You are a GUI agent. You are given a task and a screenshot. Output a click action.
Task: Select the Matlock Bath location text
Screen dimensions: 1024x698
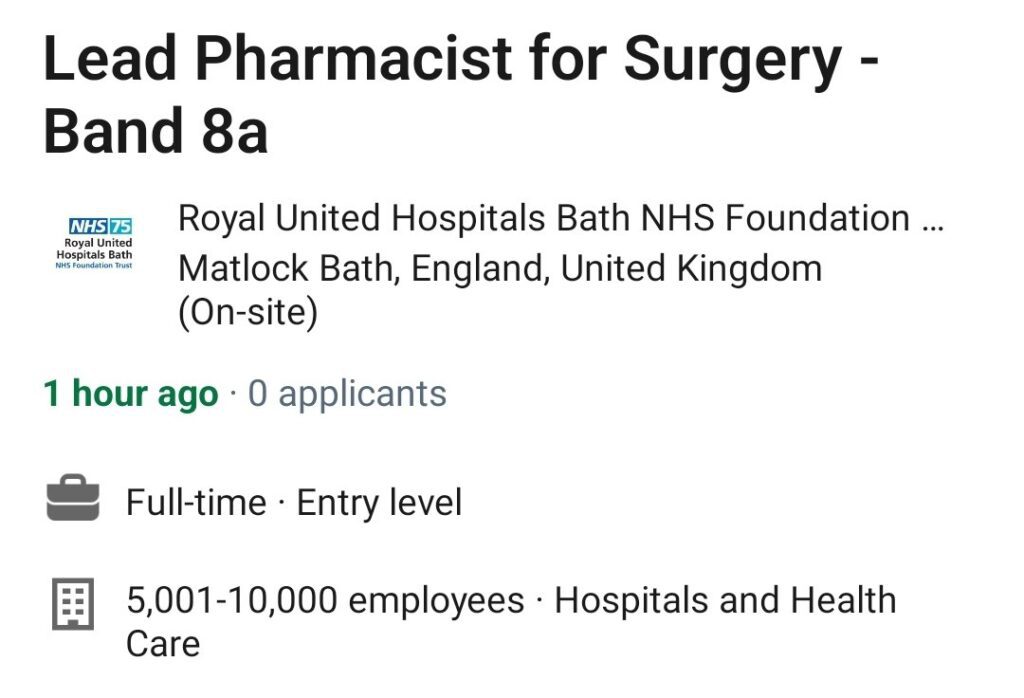point(287,268)
